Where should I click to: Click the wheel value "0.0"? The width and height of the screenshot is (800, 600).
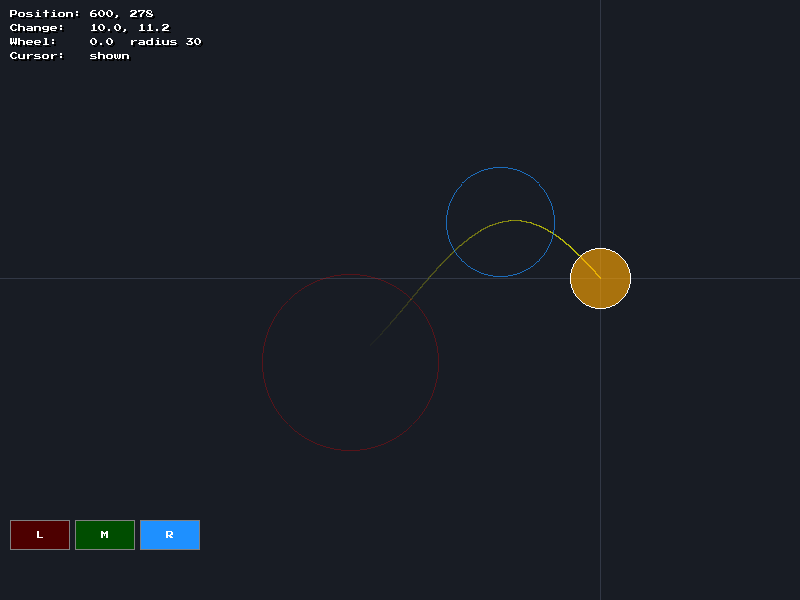102,42
